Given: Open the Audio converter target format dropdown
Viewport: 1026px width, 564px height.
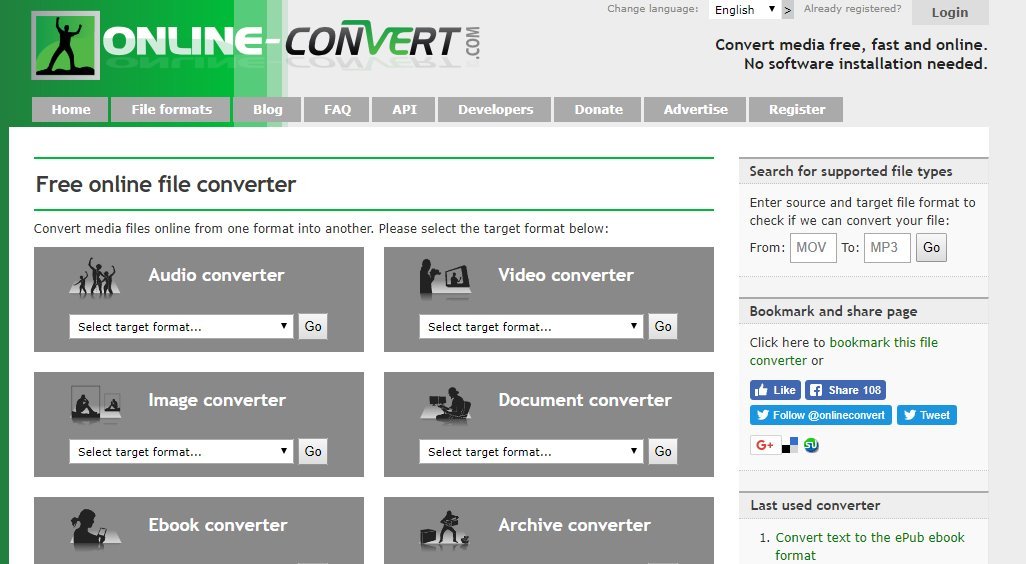Looking at the screenshot, I should 181,326.
